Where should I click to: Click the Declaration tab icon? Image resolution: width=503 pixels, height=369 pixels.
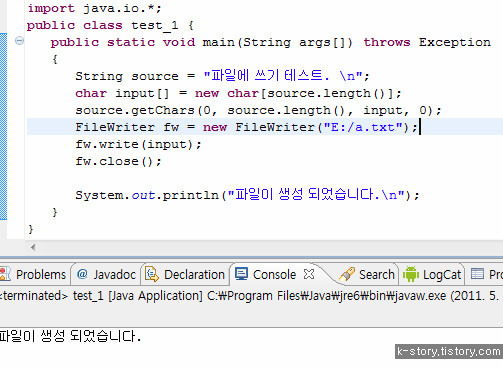pos(152,274)
